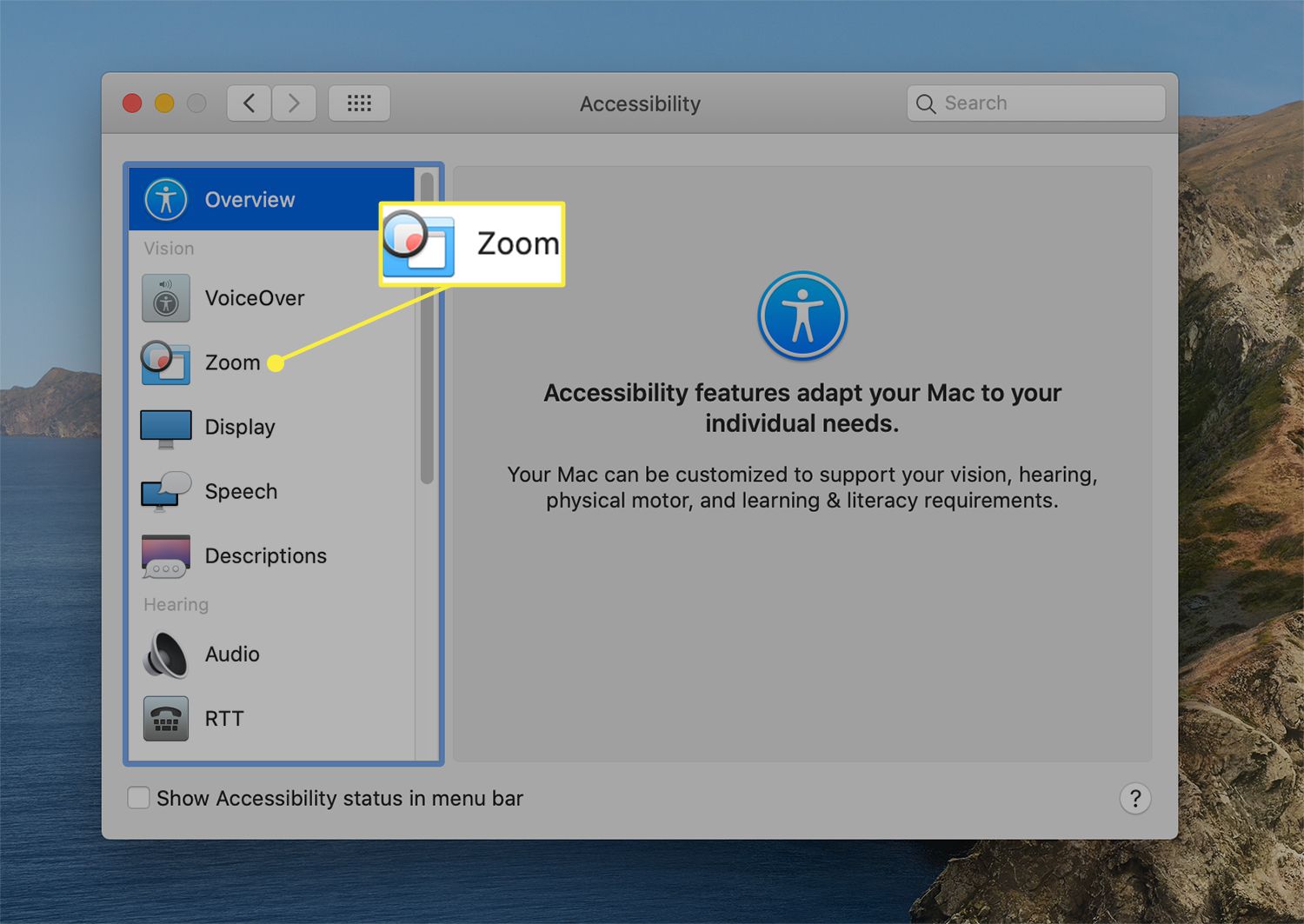Select the Display label in Vision section
Viewport: 1304px width, 924px height.
pyautogui.click(x=240, y=428)
